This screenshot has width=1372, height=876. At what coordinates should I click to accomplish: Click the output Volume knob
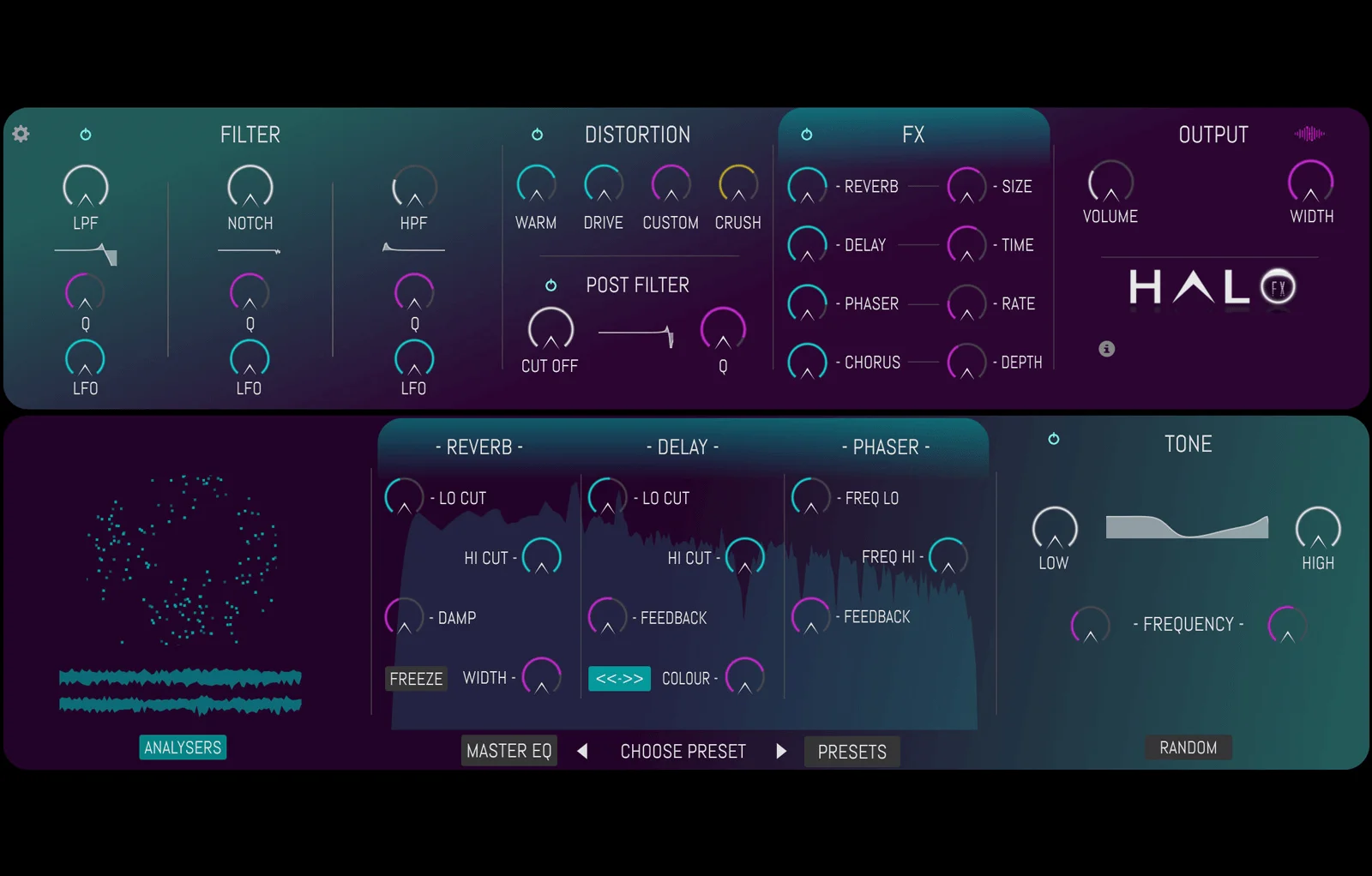pos(1110,183)
